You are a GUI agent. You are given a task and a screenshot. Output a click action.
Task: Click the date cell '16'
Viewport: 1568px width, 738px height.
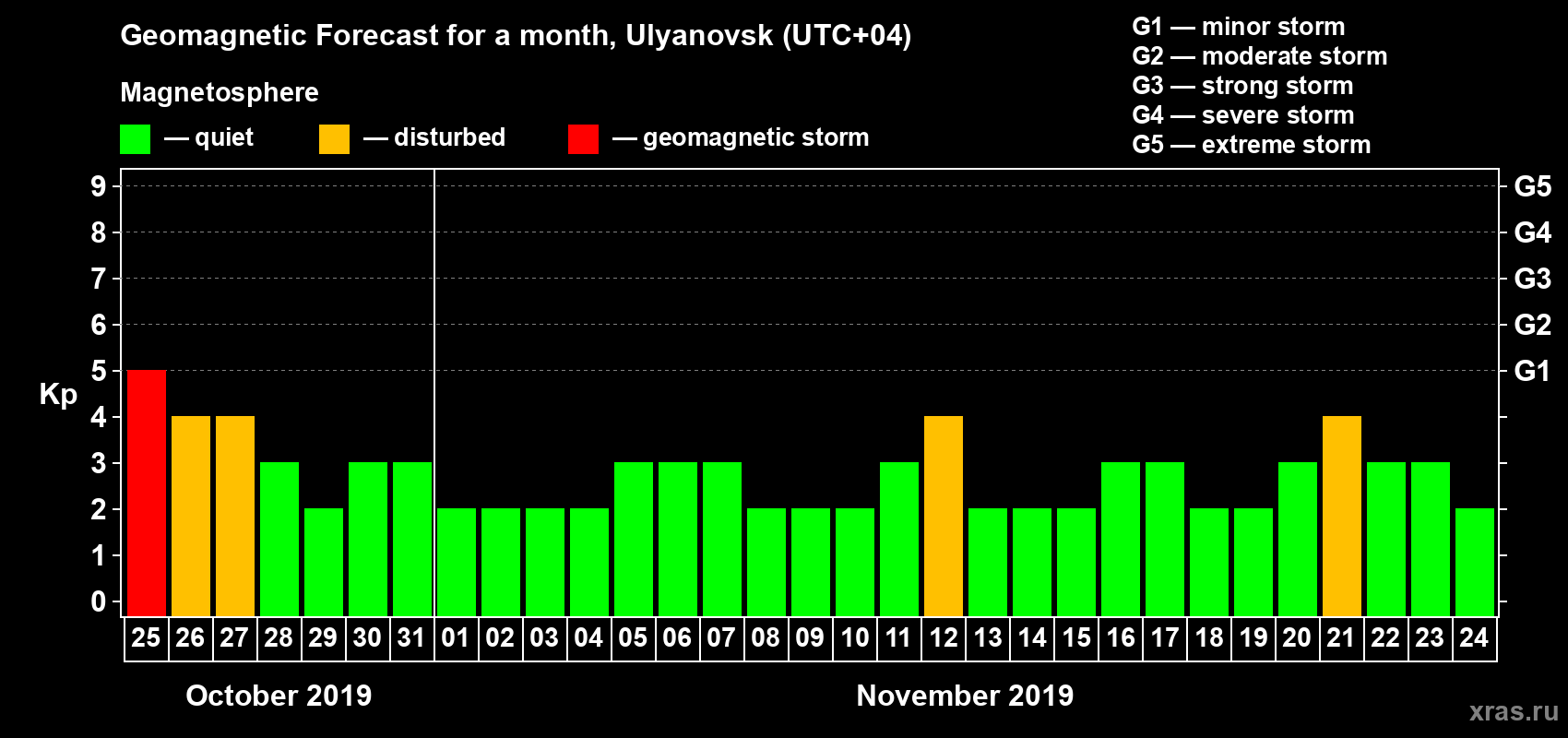tap(1121, 638)
